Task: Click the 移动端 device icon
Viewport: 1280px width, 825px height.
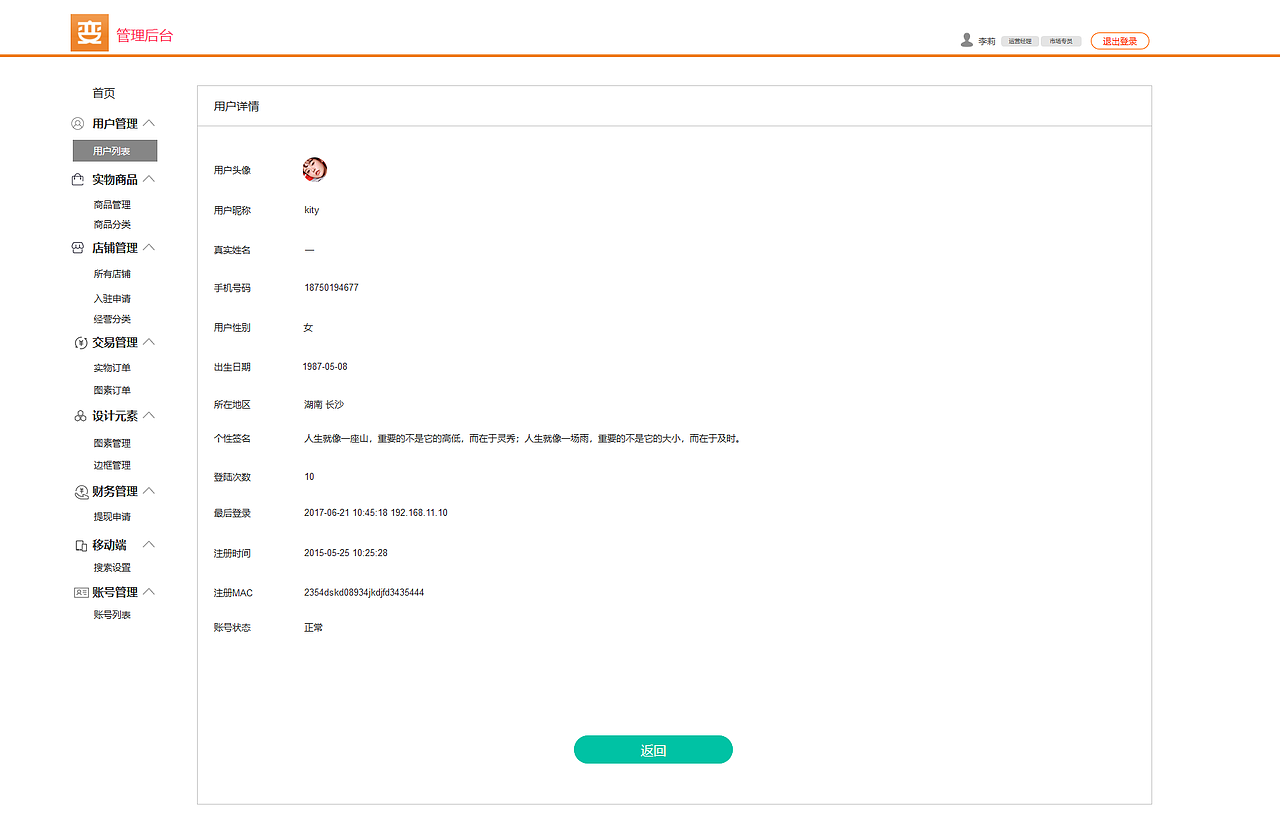Action: click(82, 546)
